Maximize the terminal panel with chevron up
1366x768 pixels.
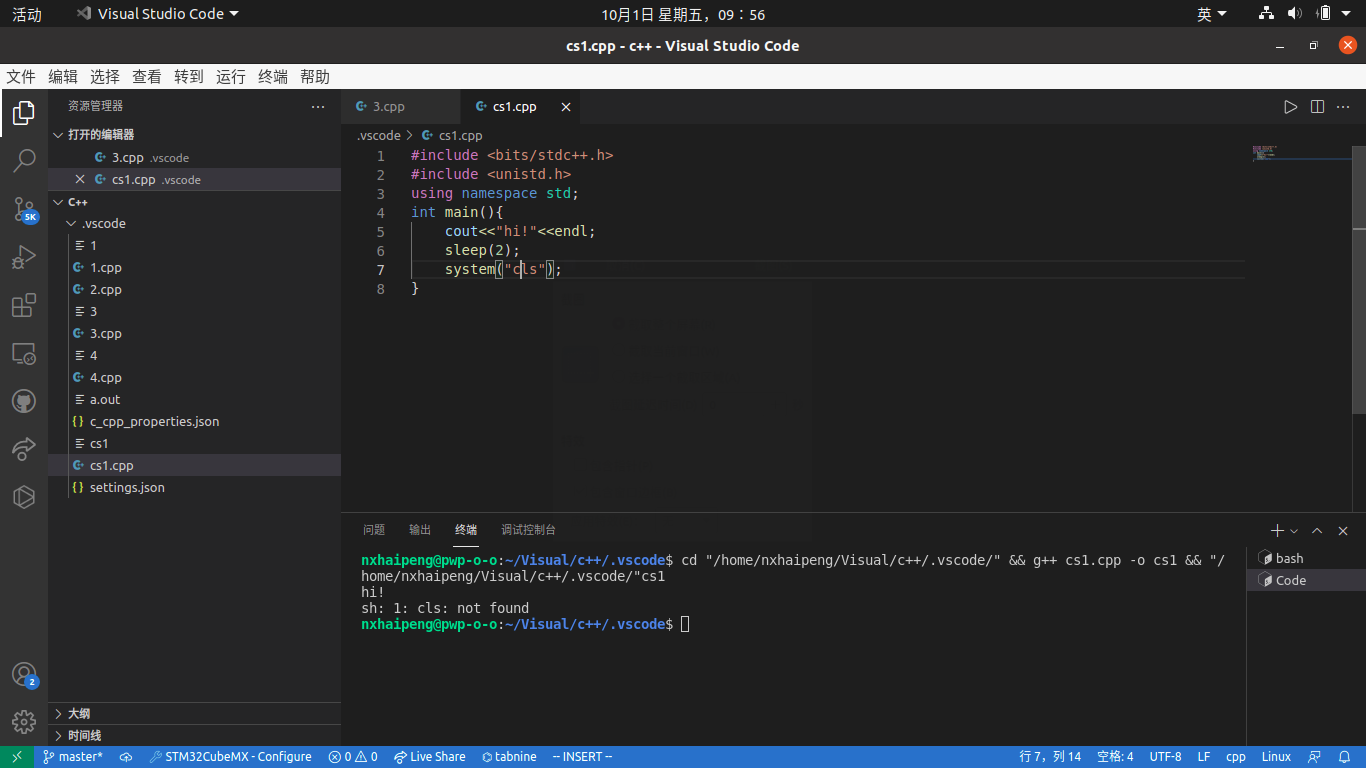1317,531
